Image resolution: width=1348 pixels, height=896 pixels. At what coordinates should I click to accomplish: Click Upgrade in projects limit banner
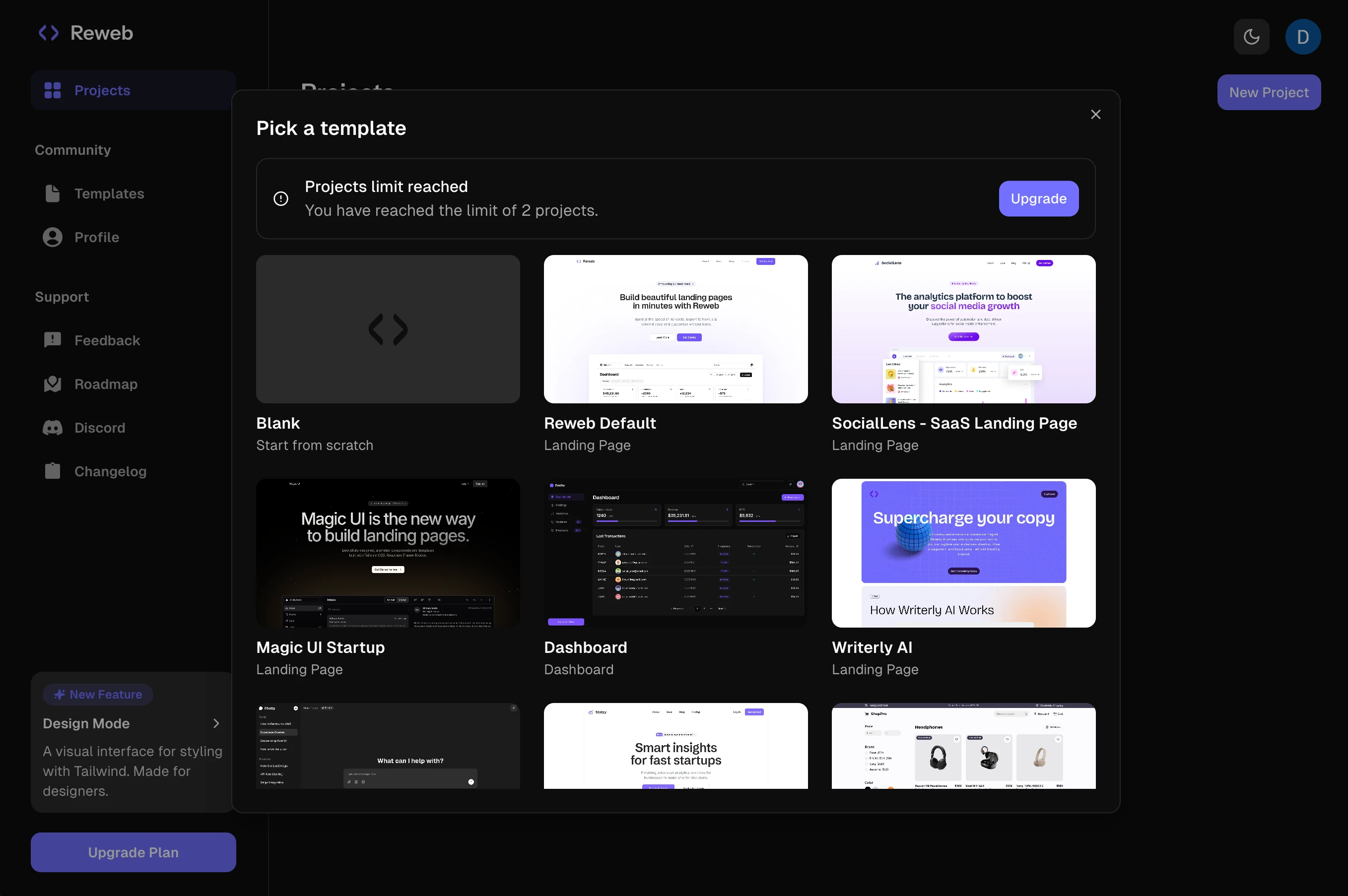[1038, 199]
